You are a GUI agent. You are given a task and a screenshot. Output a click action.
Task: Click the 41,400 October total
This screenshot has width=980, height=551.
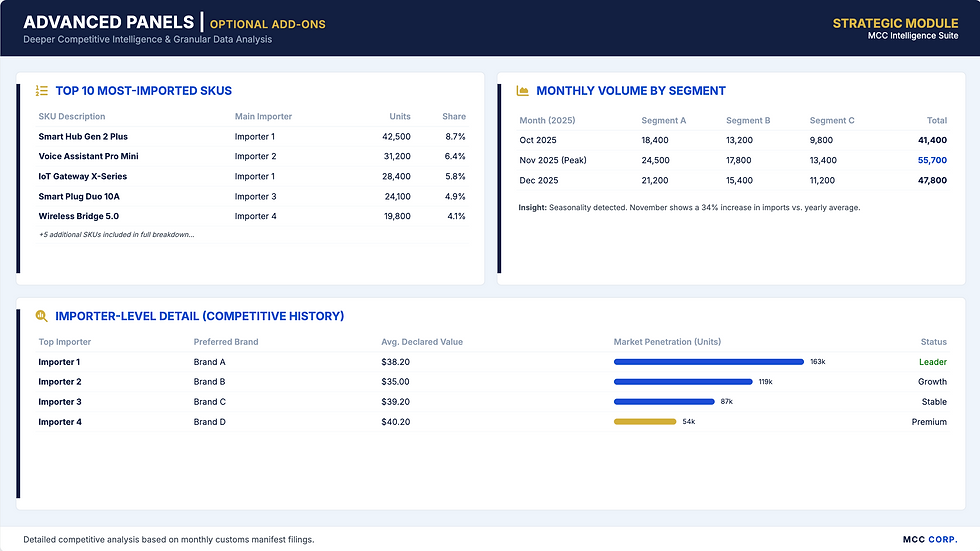pos(932,140)
